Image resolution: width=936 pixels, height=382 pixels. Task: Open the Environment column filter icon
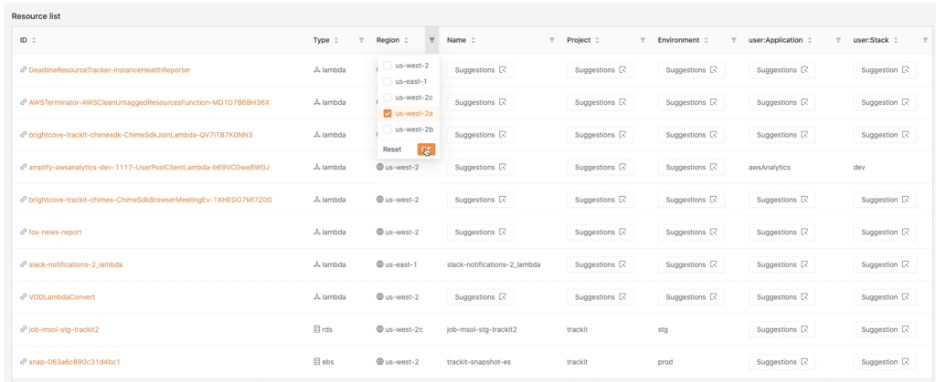click(734, 41)
